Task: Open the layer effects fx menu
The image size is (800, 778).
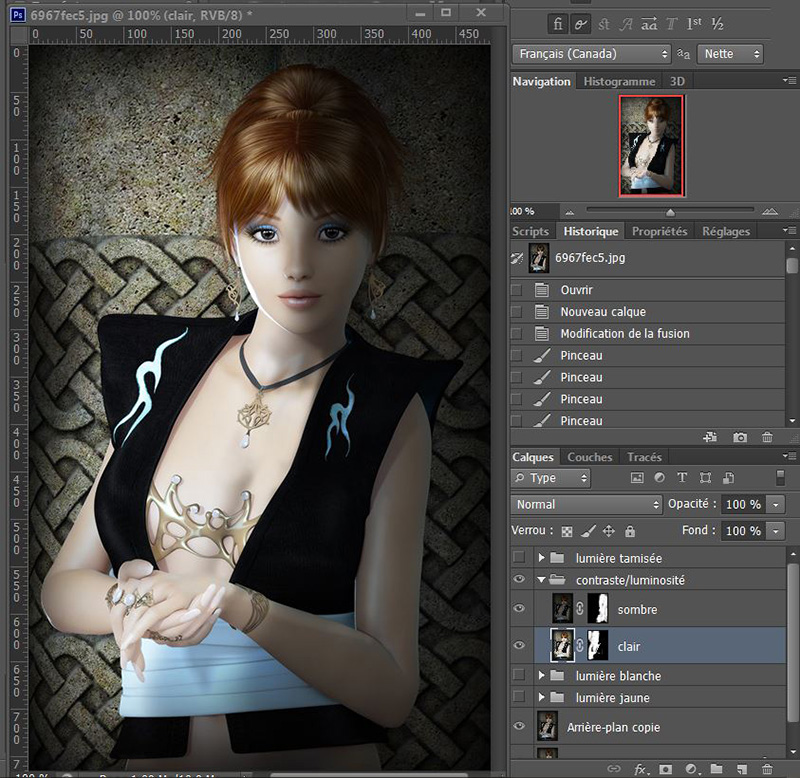Action: pyautogui.click(x=640, y=769)
